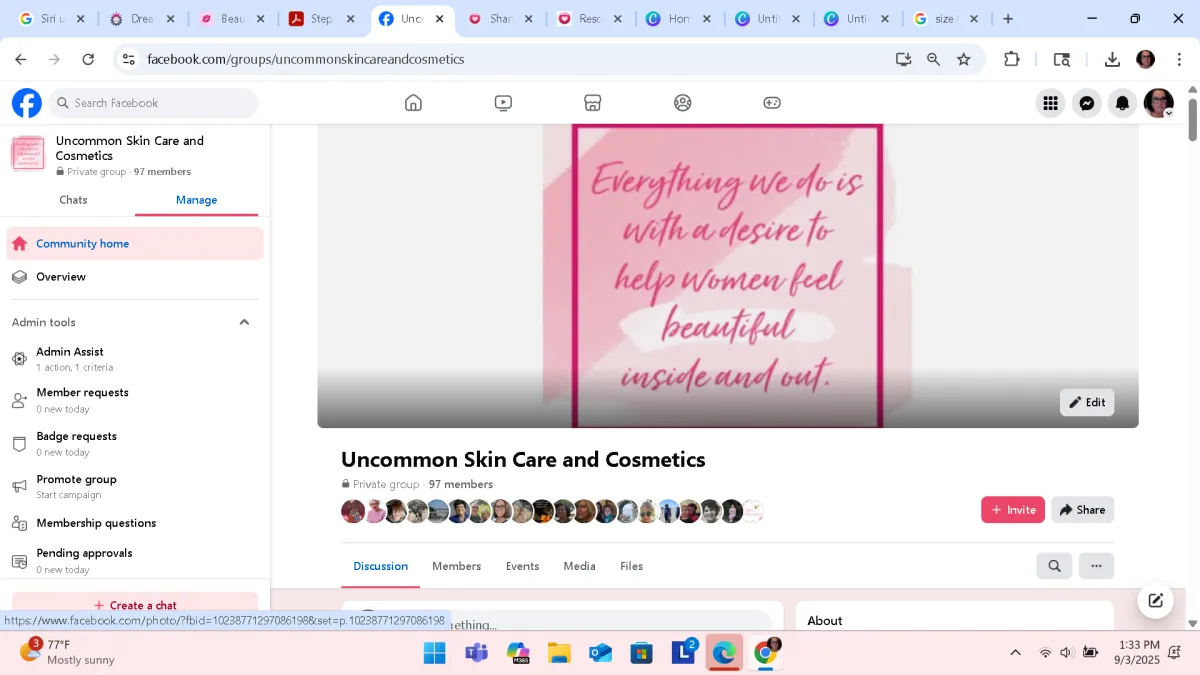Image resolution: width=1200 pixels, height=675 pixels.
Task: Open Badge requests
Action: pyautogui.click(x=135, y=444)
